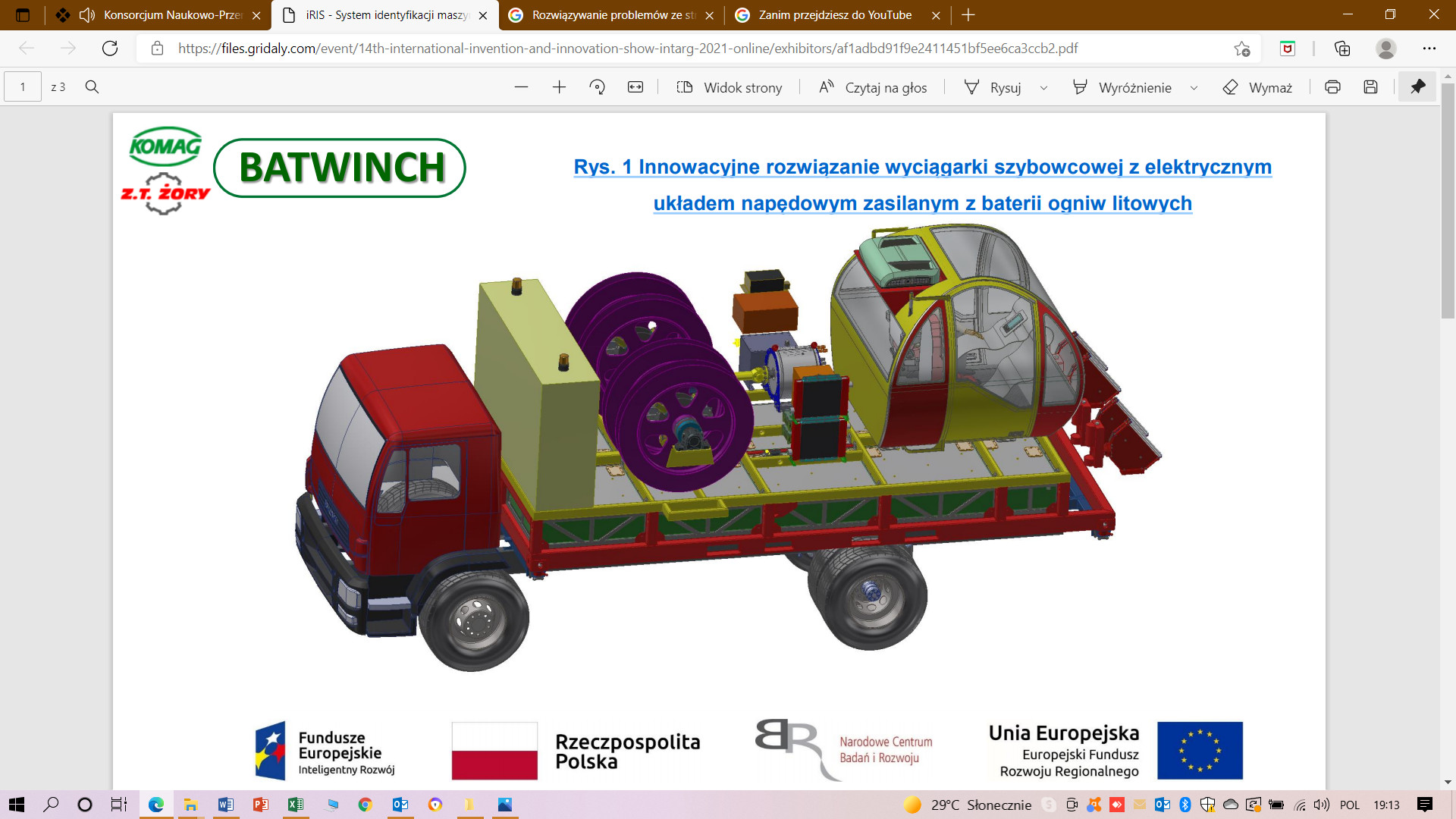Switch to Zanim przejdziesz do YouTube tab
This screenshot has width=1456, height=819.
pos(839,15)
